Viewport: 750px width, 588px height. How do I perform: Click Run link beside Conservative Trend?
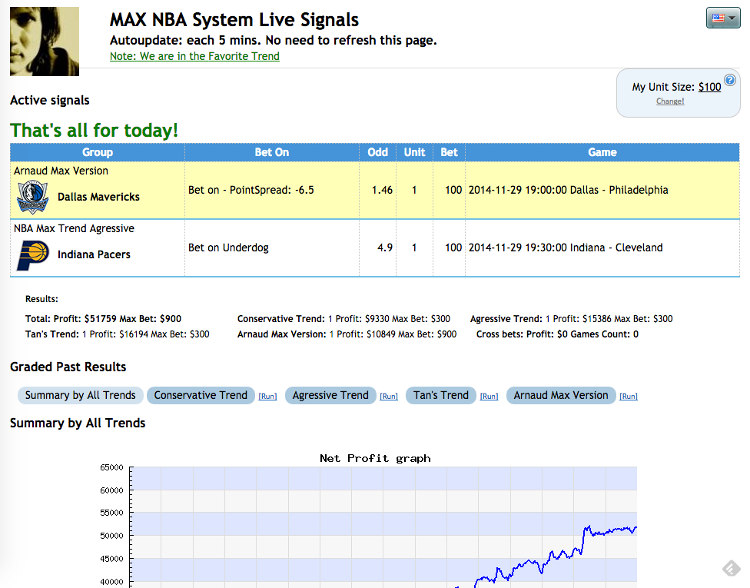(x=268, y=397)
